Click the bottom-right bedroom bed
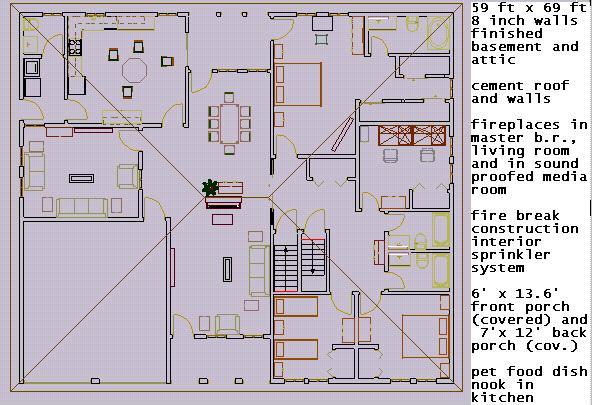 pos(425,336)
